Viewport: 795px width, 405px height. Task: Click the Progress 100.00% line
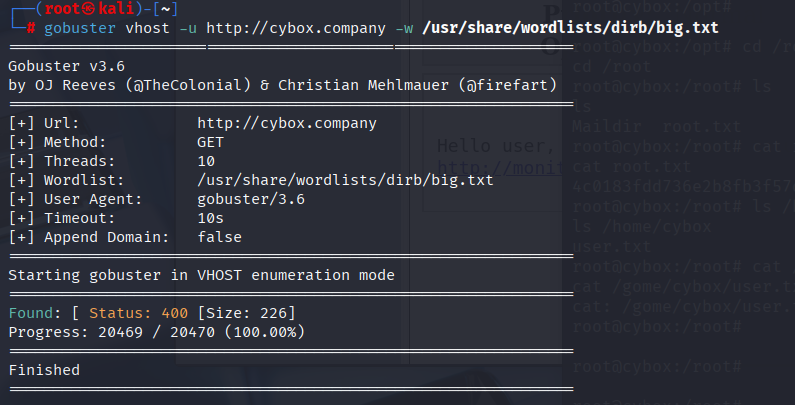(157, 332)
